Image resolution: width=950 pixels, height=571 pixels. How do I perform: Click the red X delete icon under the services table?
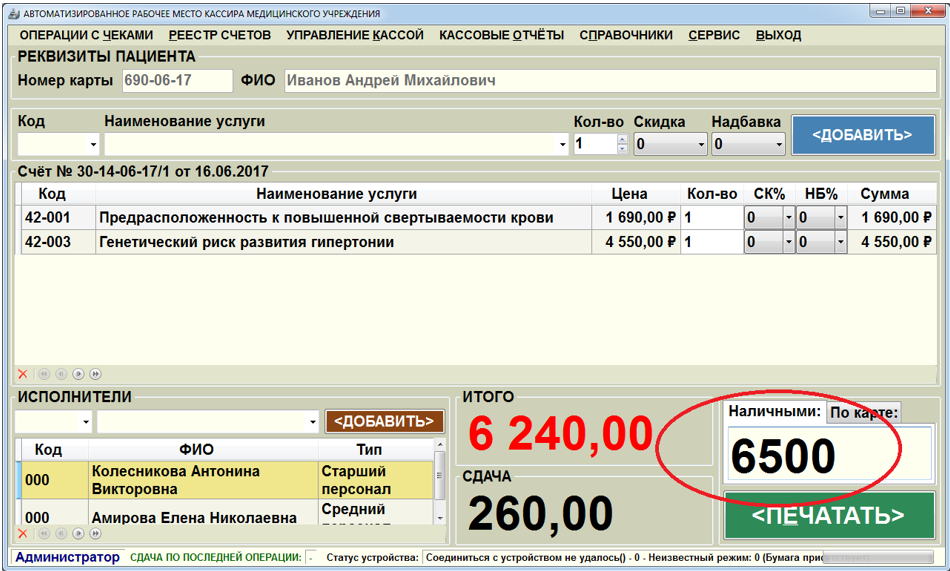(23, 374)
